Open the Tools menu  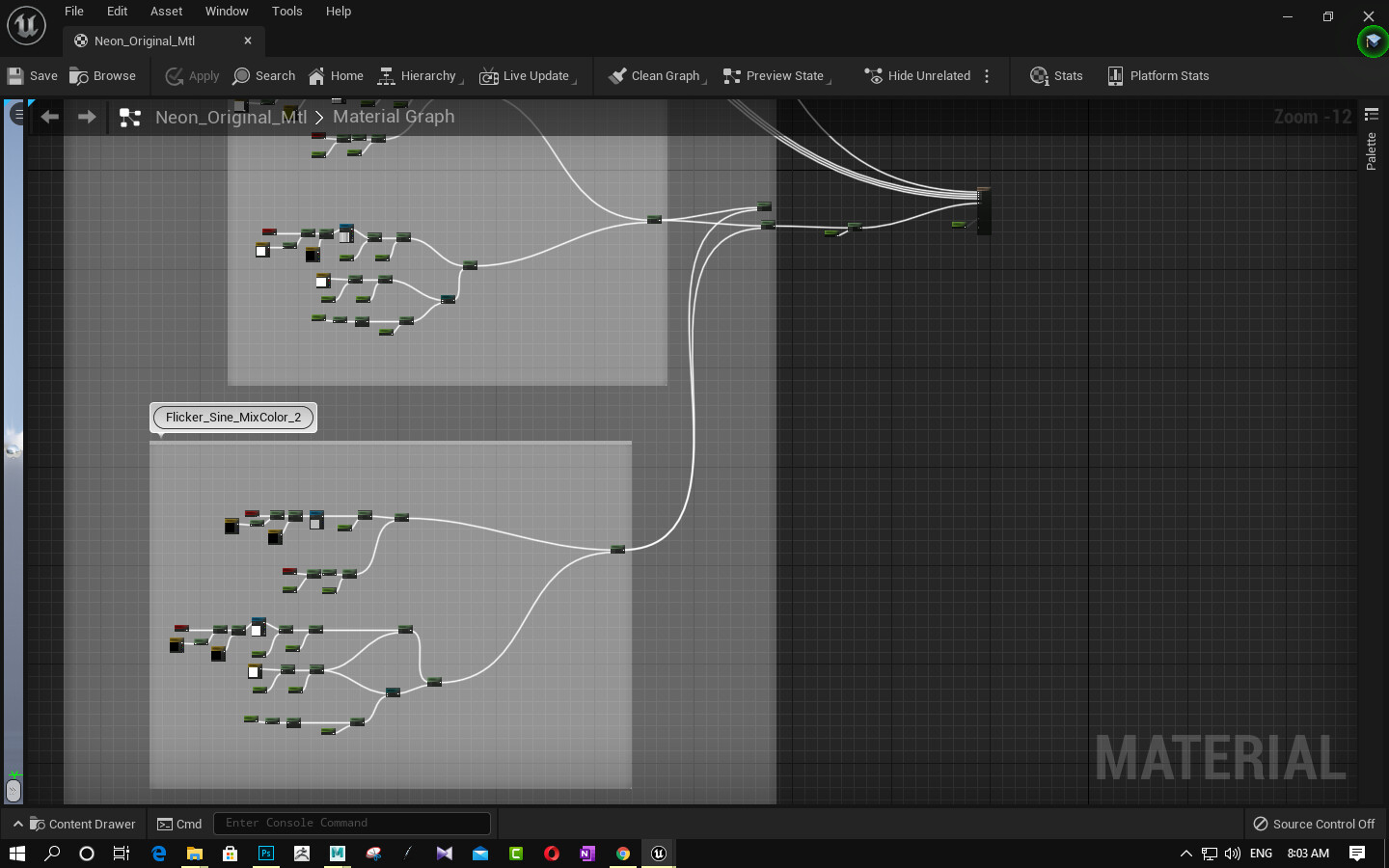point(287,12)
